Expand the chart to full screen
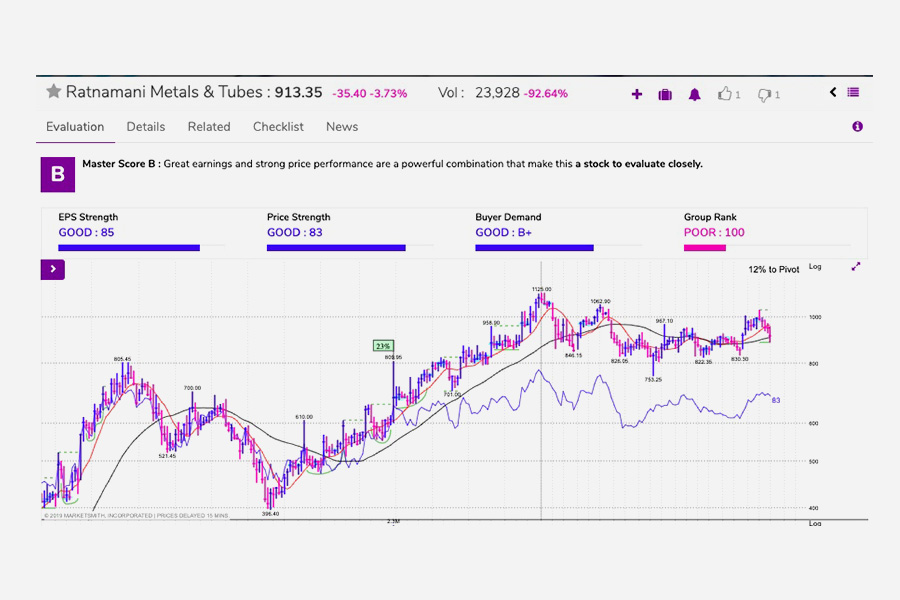This screenshot has height=600, width=900. [x=856, y=266]
